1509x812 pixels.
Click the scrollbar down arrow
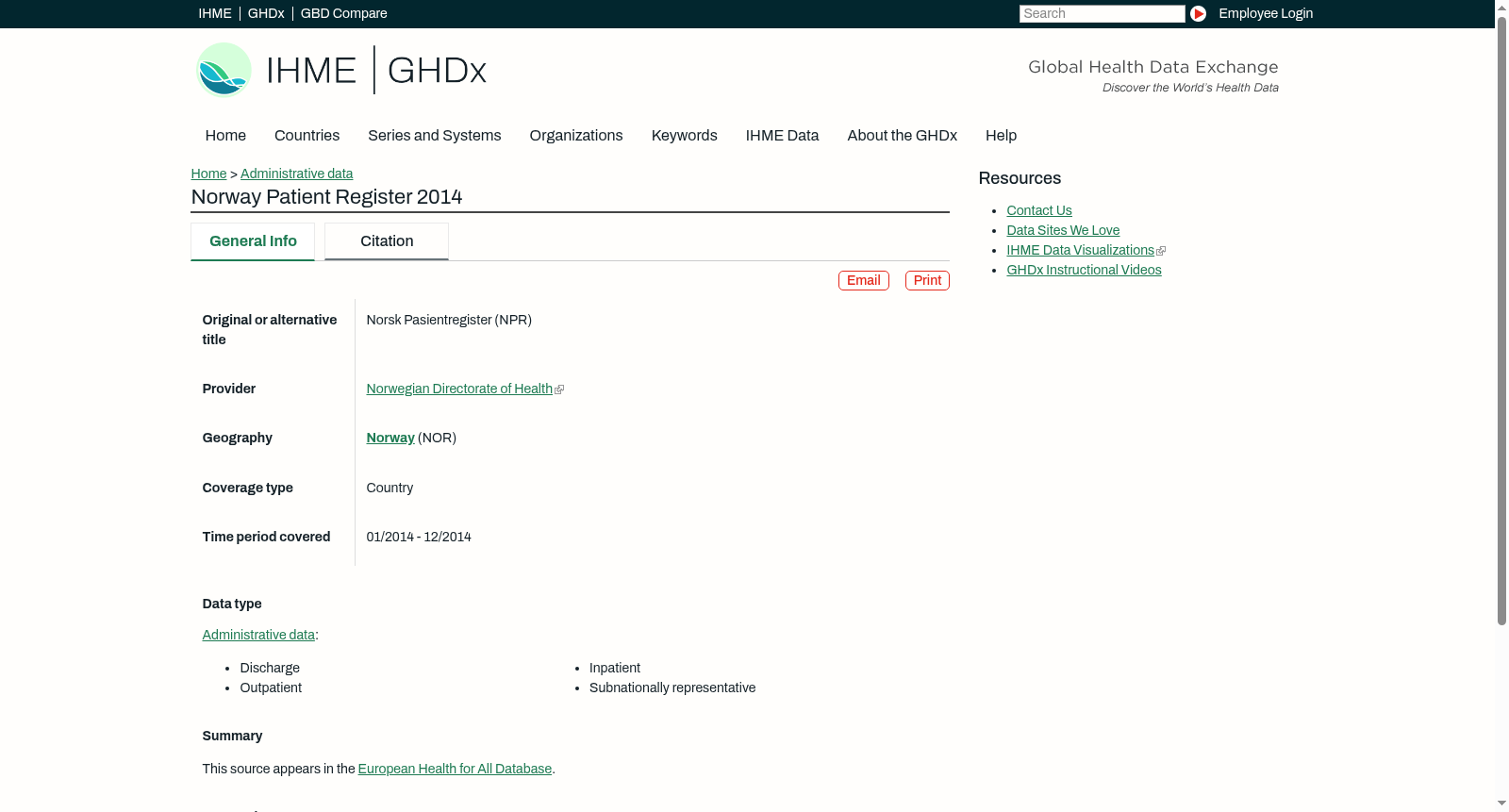tap(1501, 804)
